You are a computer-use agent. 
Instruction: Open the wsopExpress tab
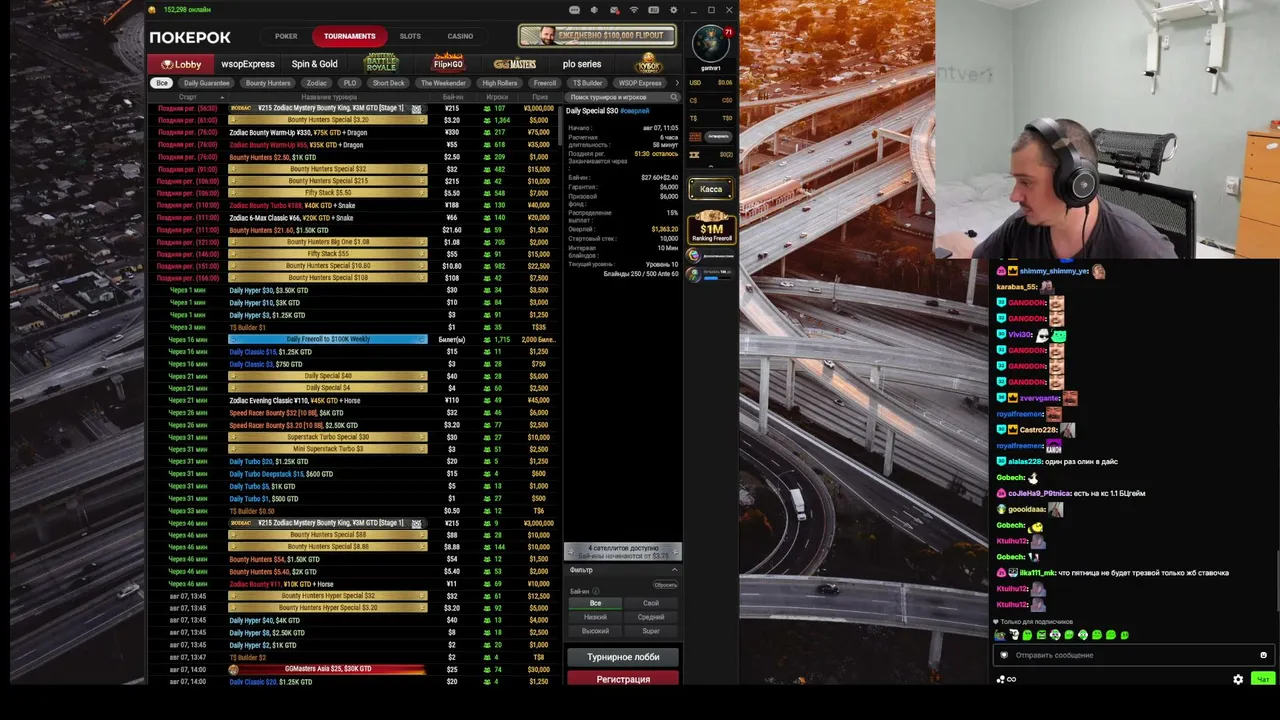pos(248,64)
